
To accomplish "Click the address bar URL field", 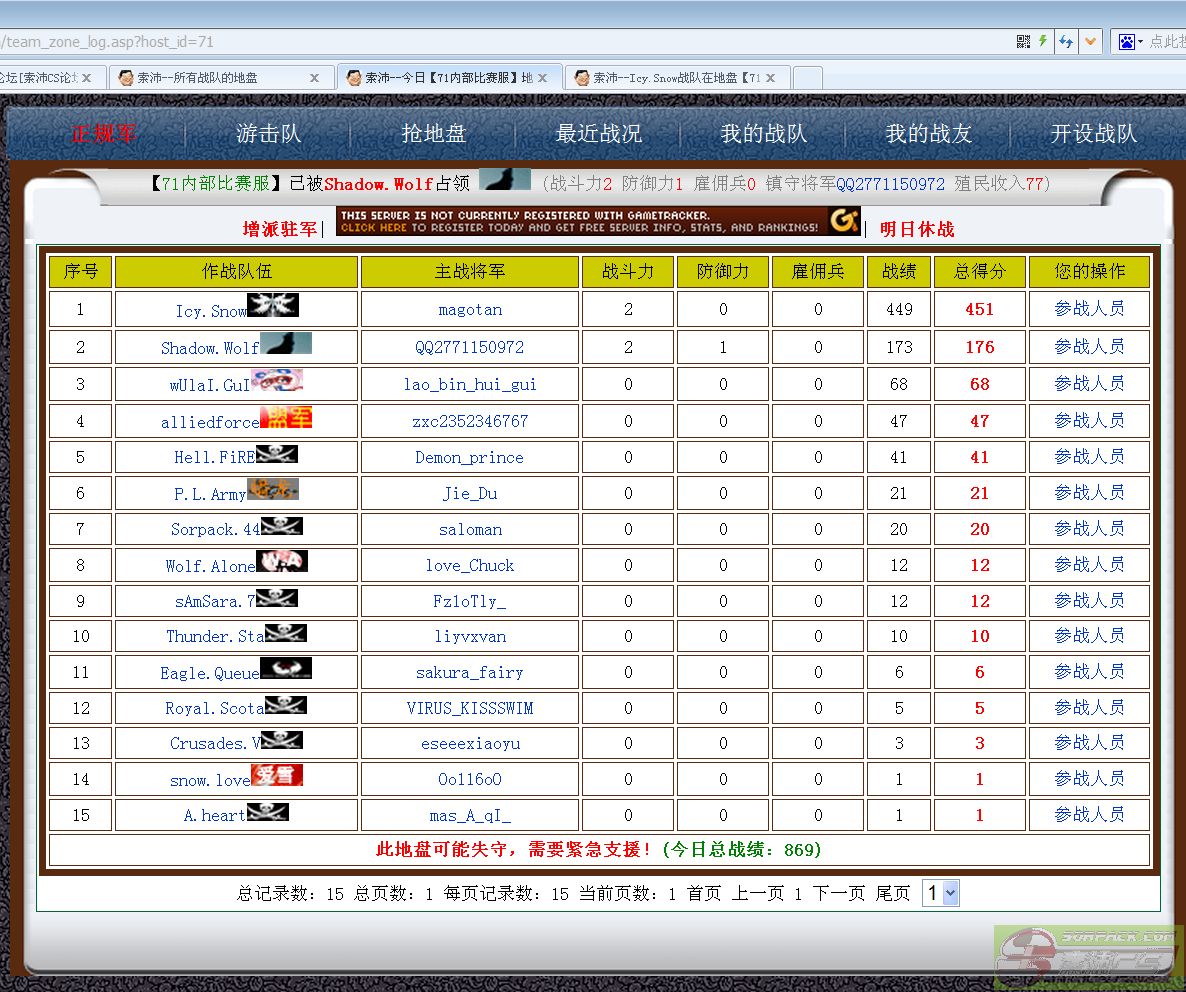I will click(500, 41).
